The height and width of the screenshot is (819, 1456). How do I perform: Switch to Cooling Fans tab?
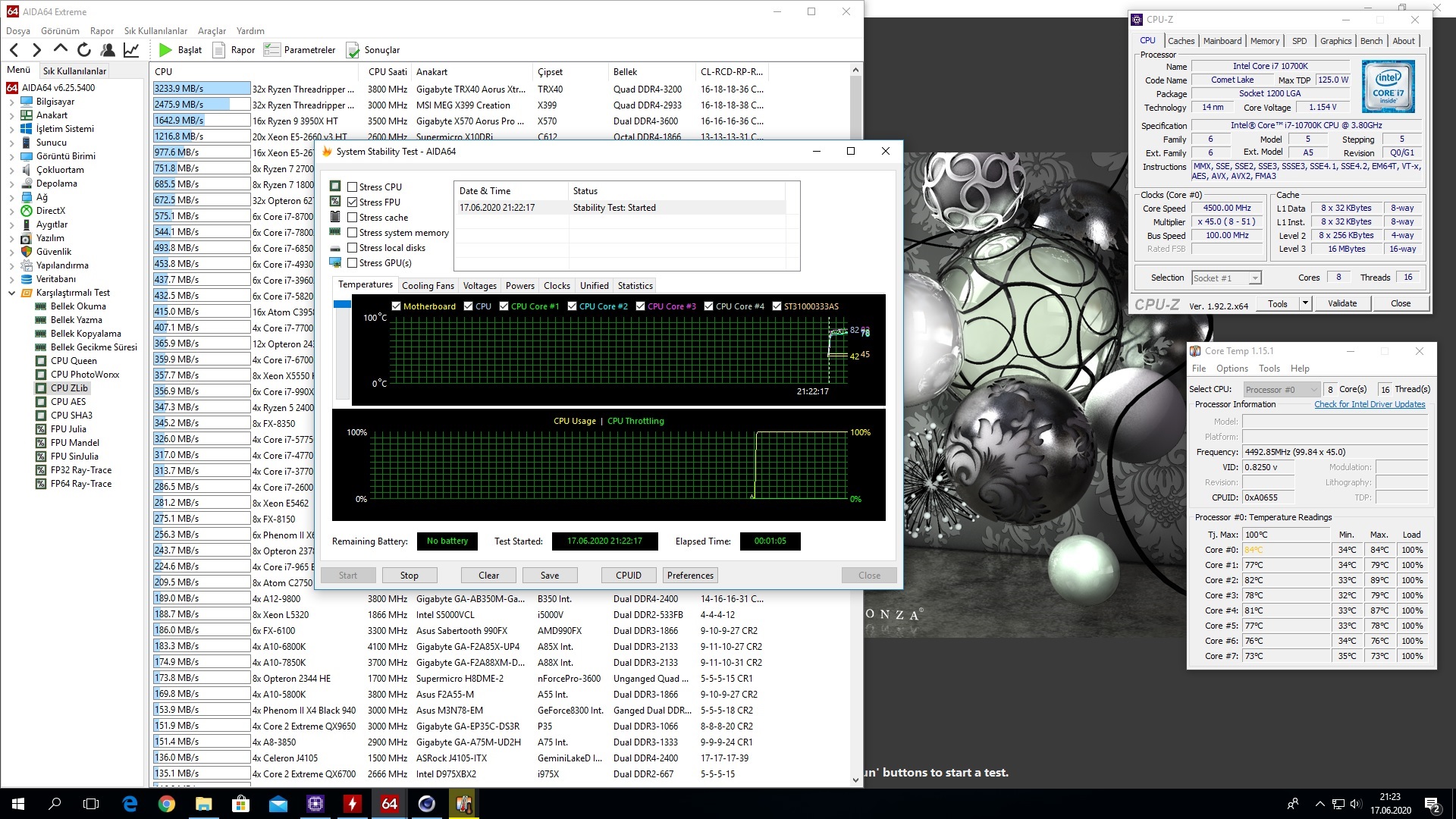point(428,286)
